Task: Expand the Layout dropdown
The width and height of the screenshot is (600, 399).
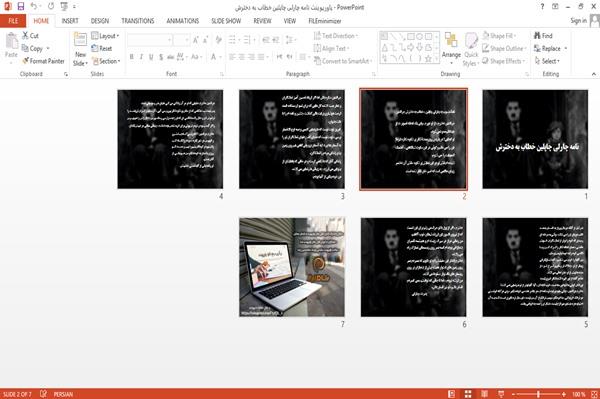Action: pos(105,36)
